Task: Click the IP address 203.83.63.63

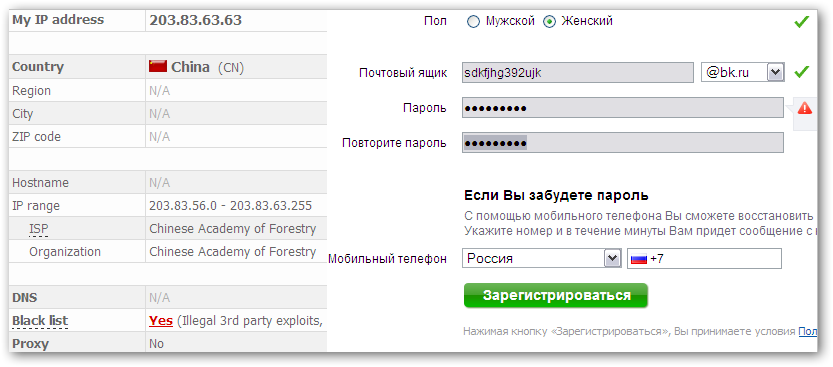Action: (x=196, y=20)
